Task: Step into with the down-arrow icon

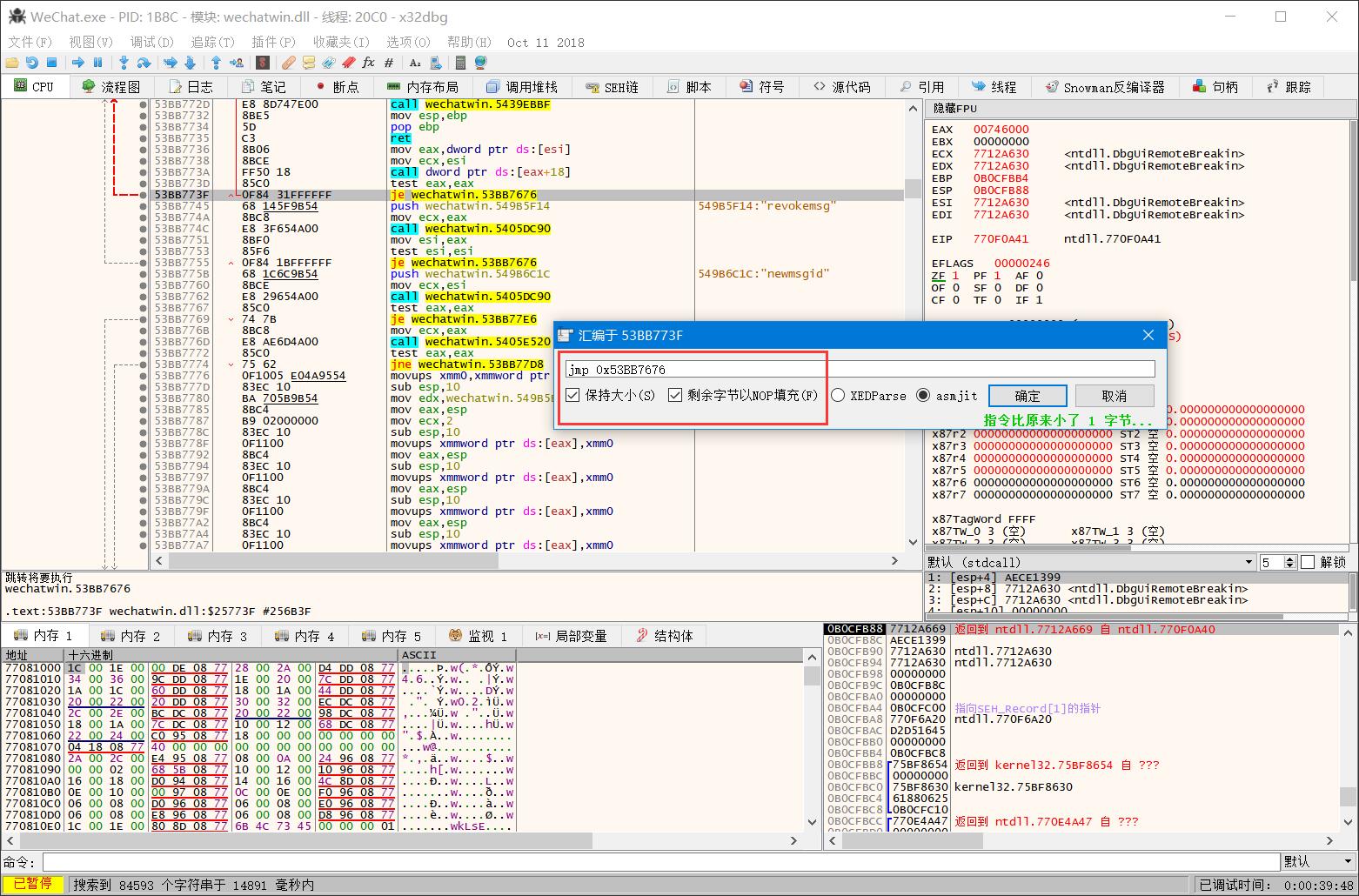Action: tap(124, 63)
